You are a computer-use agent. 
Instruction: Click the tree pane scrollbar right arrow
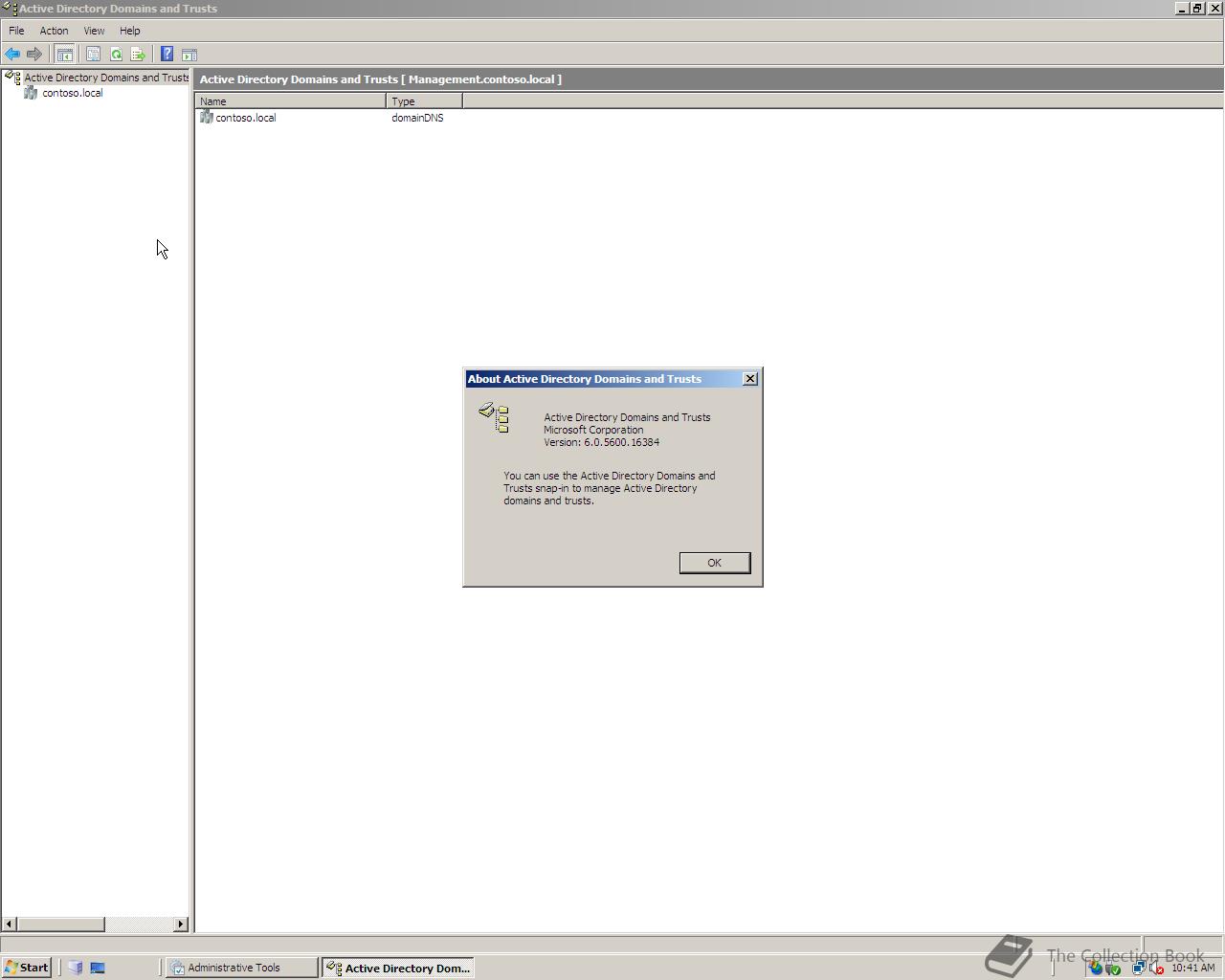[181, 924]
